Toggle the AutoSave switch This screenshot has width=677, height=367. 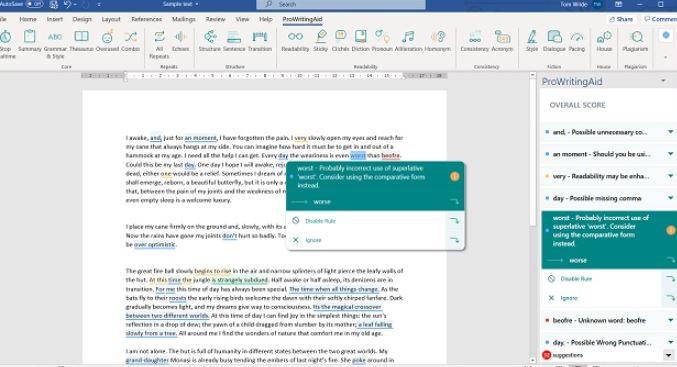click(x=35, y=4)
